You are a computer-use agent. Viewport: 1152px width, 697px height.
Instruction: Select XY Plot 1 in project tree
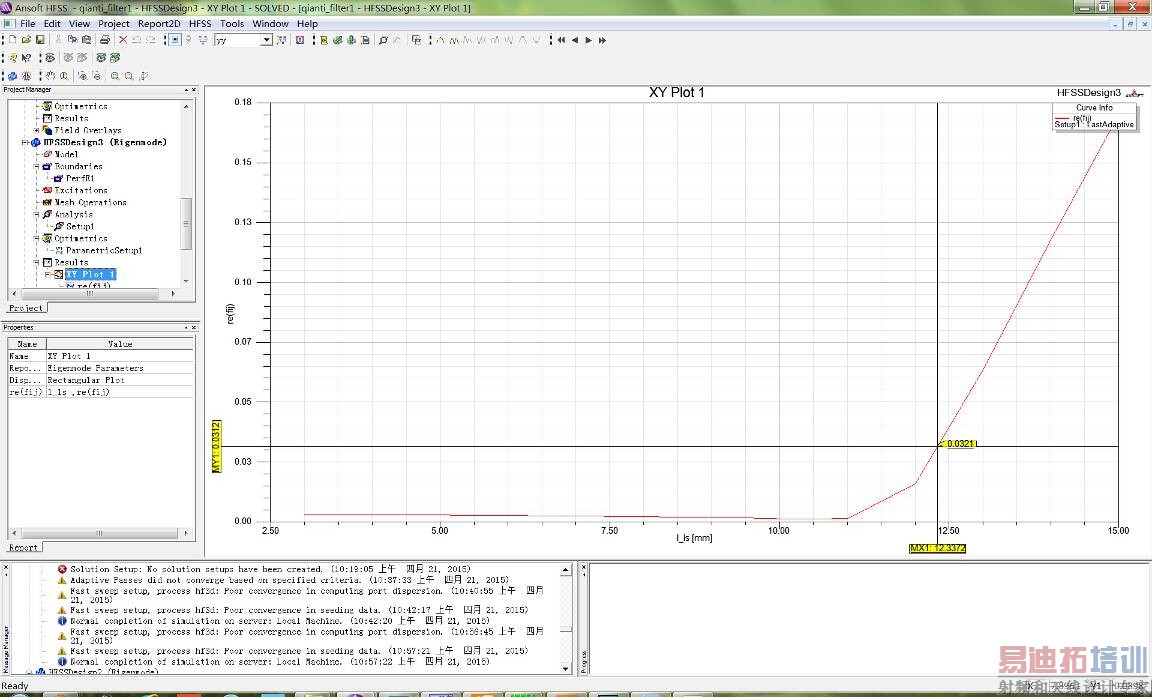(x=91, y=275)
